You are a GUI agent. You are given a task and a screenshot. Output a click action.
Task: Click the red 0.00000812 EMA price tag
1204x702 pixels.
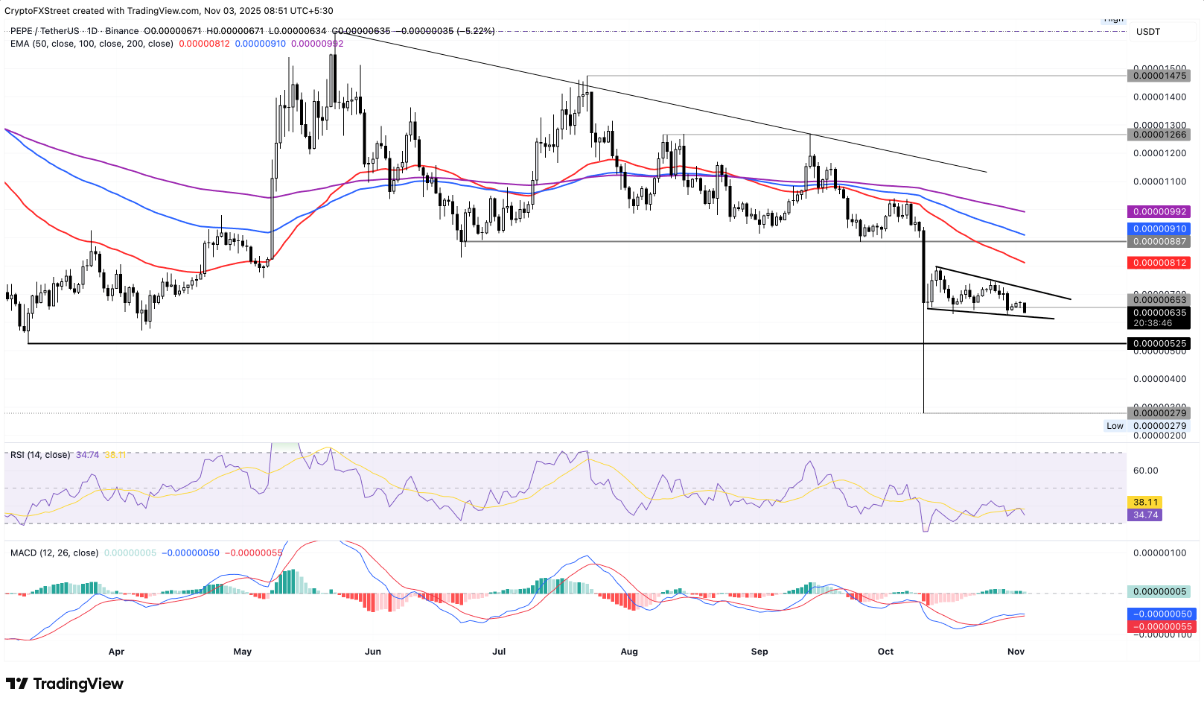[1157, 263]
